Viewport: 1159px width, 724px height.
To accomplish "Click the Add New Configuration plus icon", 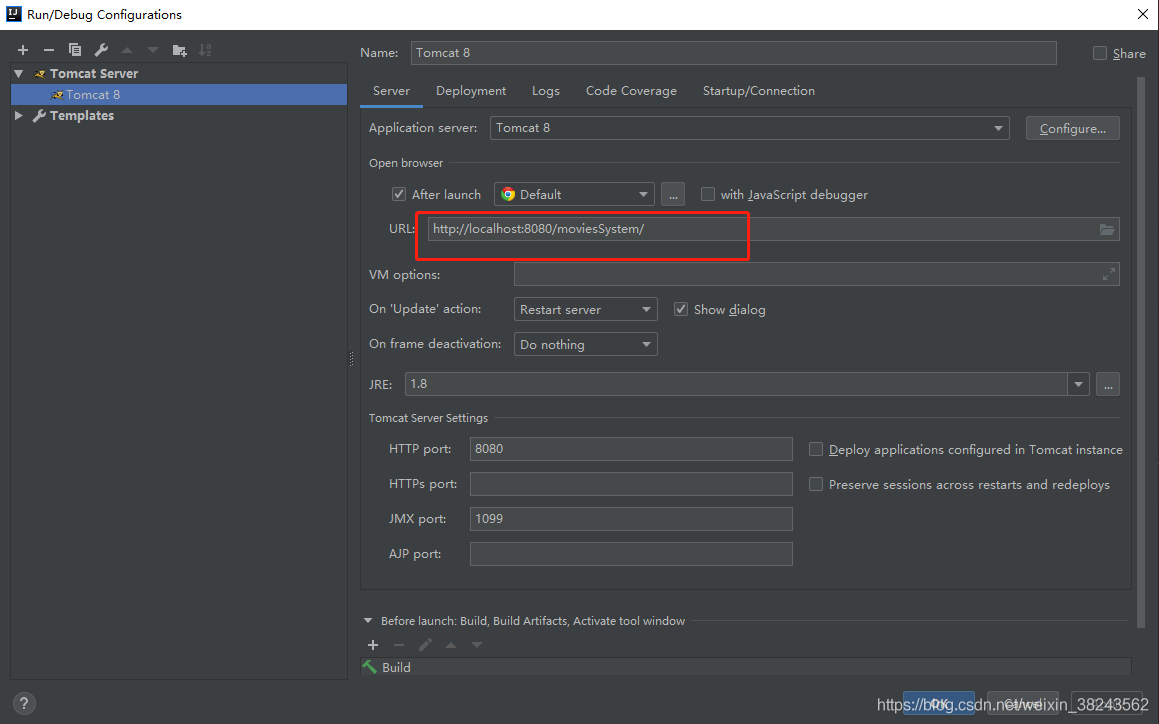I will pyautogui.click(x=22, y=50).
